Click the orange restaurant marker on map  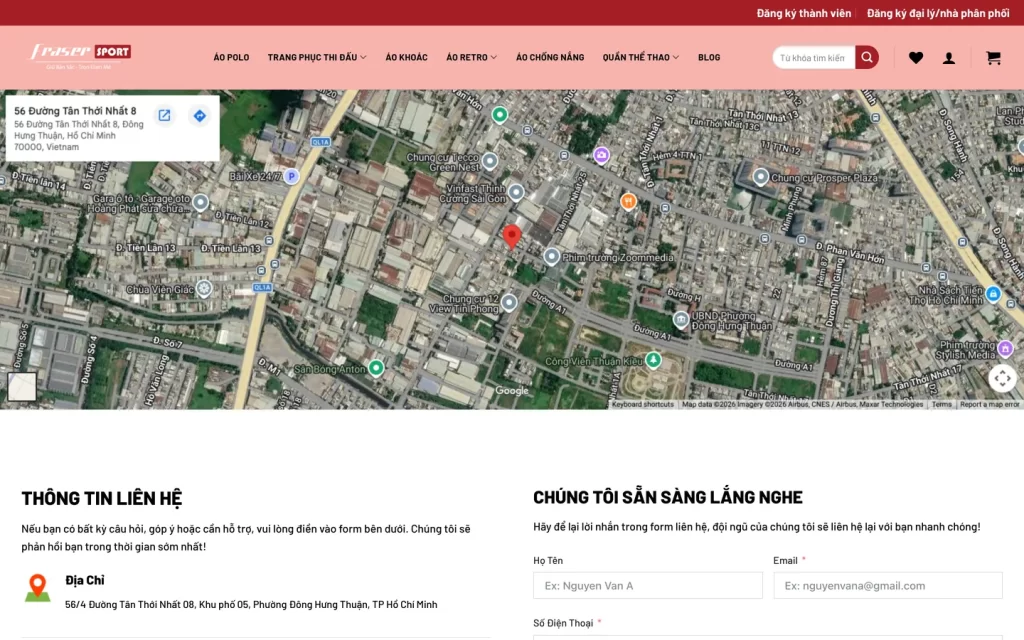pyautogui.click(x=628, y=200)
